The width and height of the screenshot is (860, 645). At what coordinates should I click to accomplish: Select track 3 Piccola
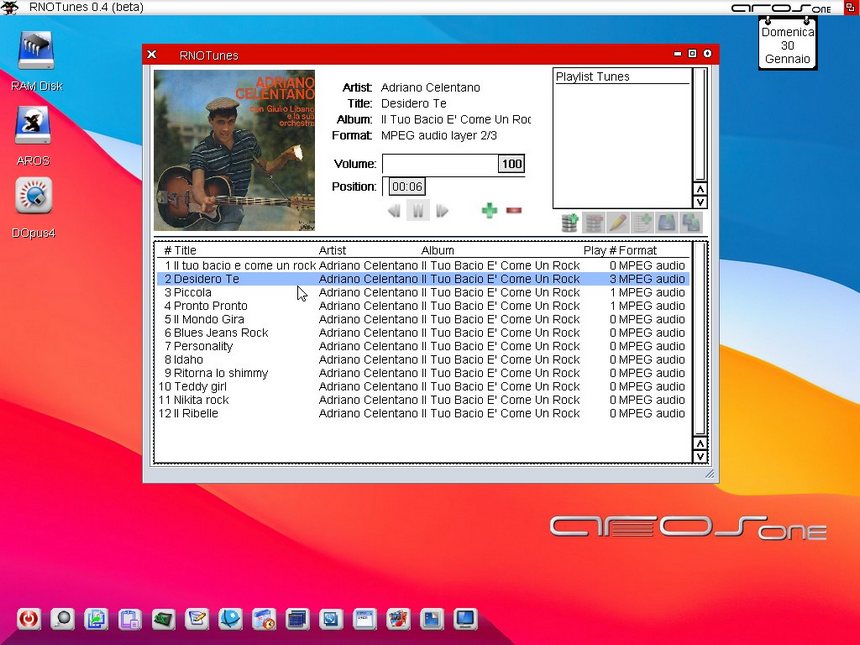[x=423, y=292]
